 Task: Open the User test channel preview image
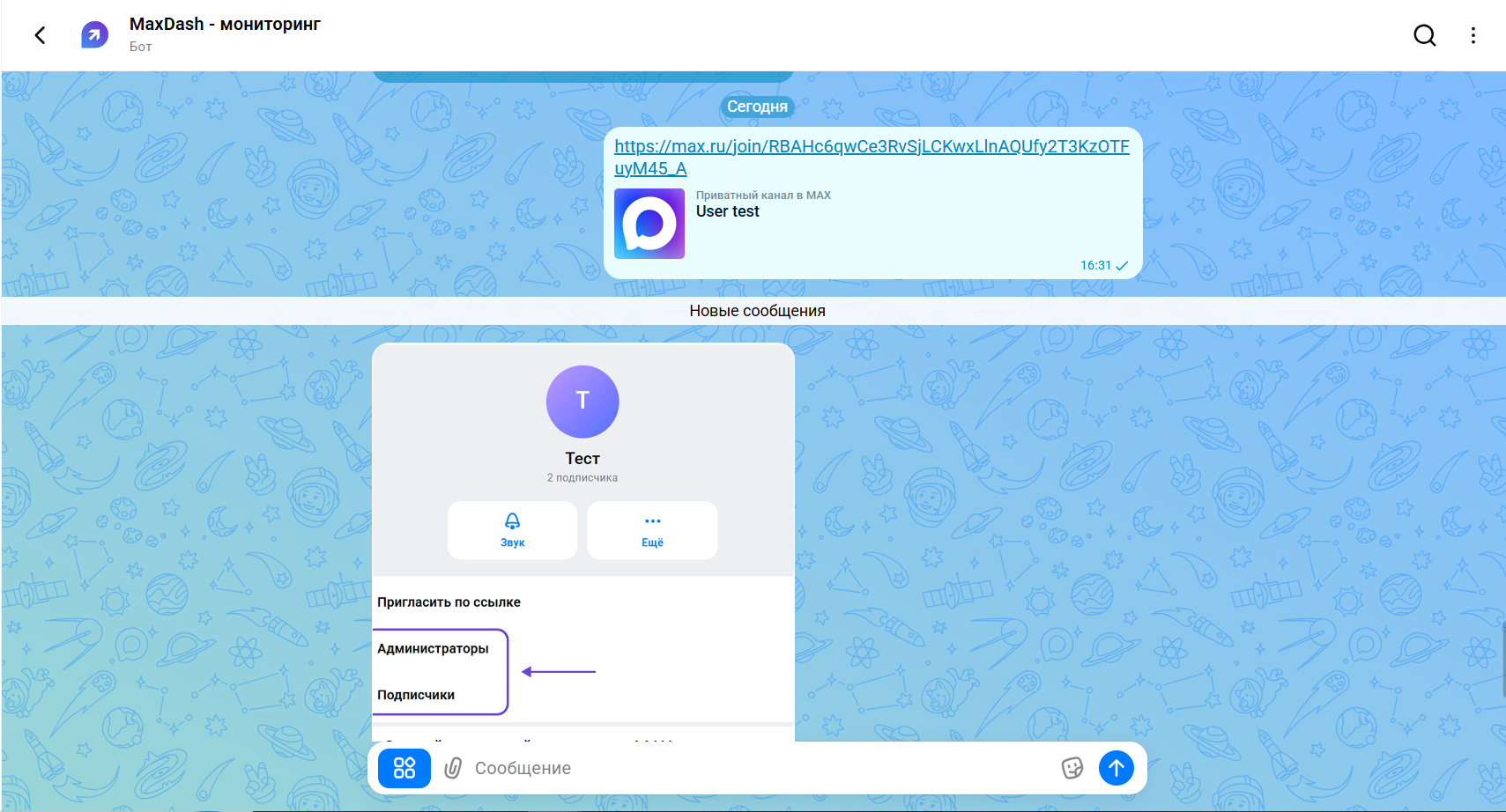pyautogui.click(x=649, y=224)
